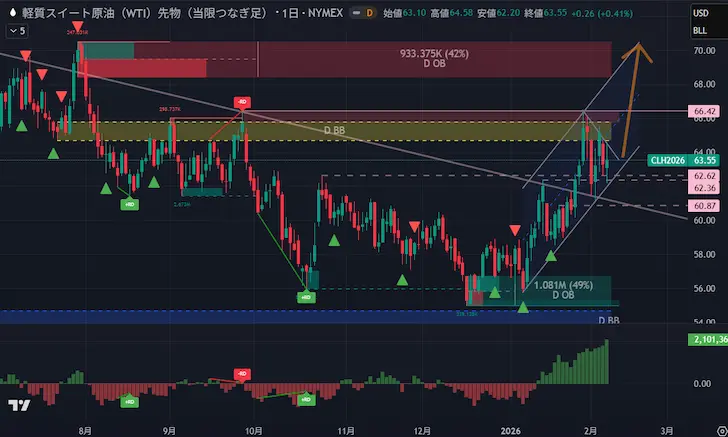Viewport: 728px width, 437px height.
Task: Click the green up-triangle signal at January low
Action: (523, 305)
